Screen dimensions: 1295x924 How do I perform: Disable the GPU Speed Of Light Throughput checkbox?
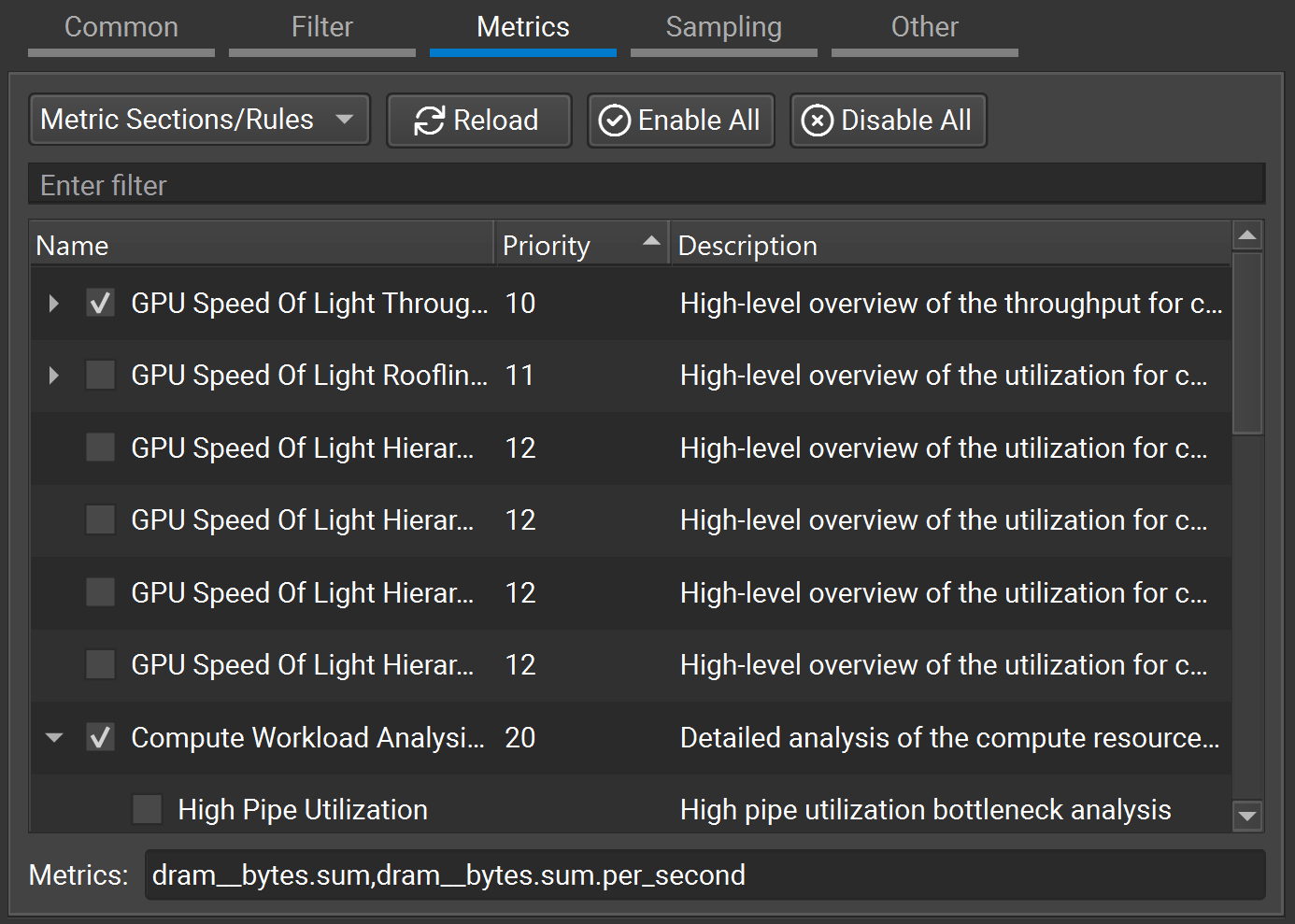tap(100, 303)
